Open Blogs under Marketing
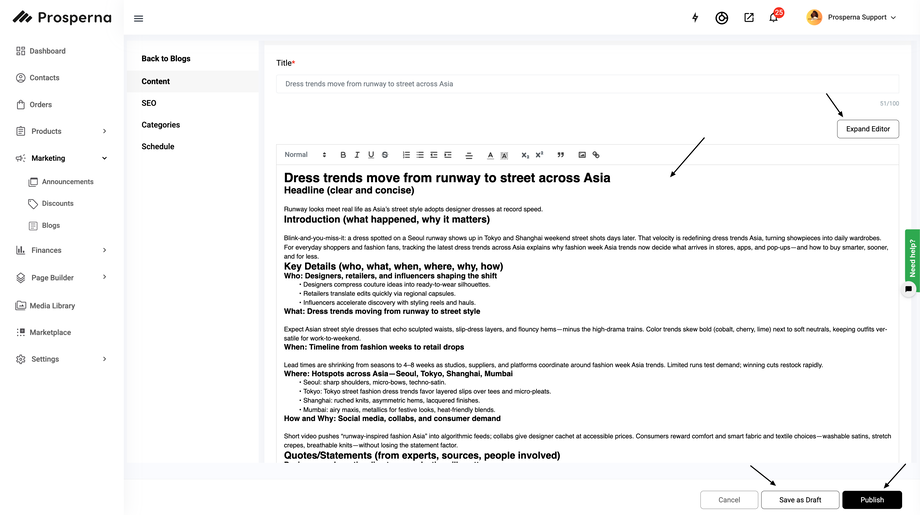This screenshot has width=920, height=515. pyautogui.click(x=50, y=225)
